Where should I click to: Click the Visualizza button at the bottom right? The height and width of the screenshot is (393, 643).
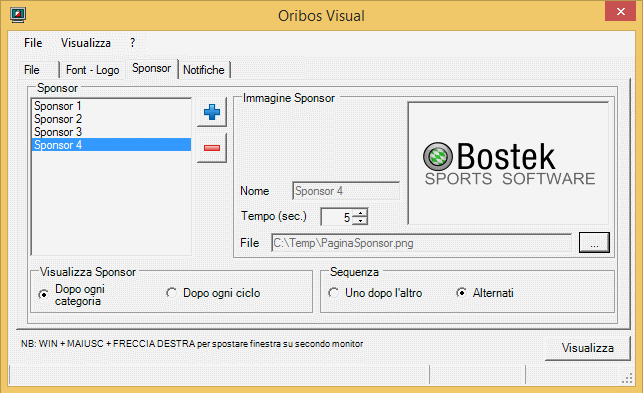point(587,348)
